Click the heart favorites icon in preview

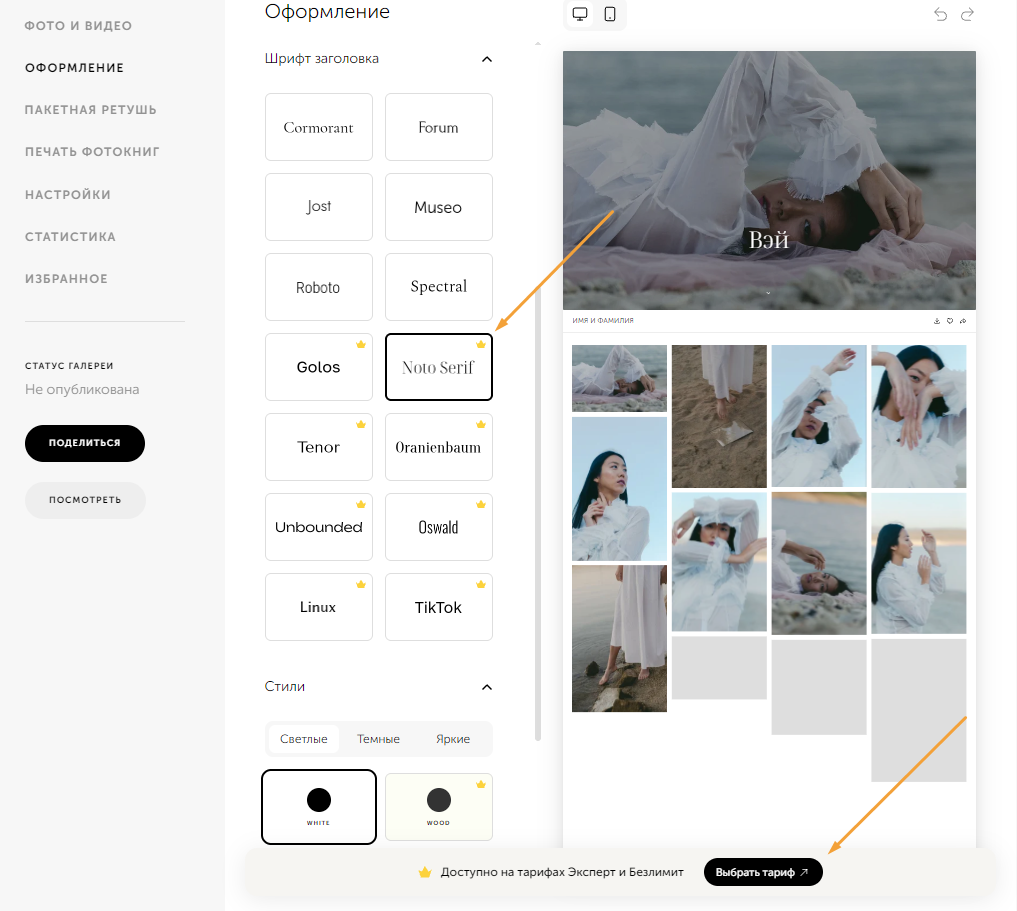950,321
